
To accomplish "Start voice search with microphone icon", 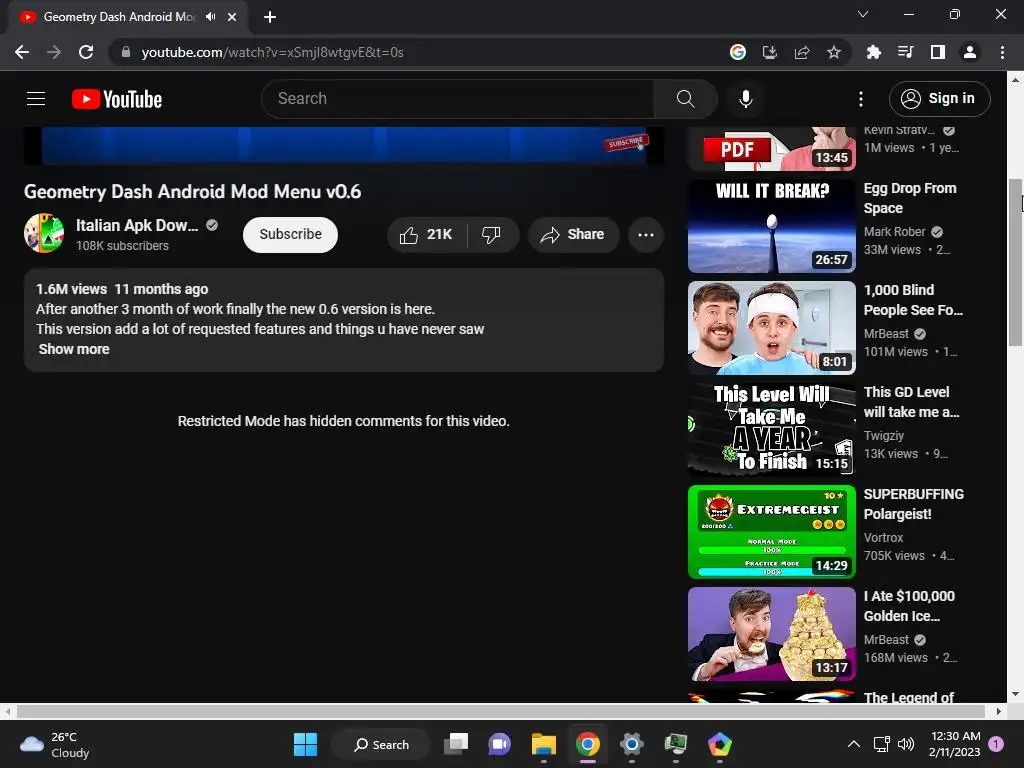I will click(745, 99).
